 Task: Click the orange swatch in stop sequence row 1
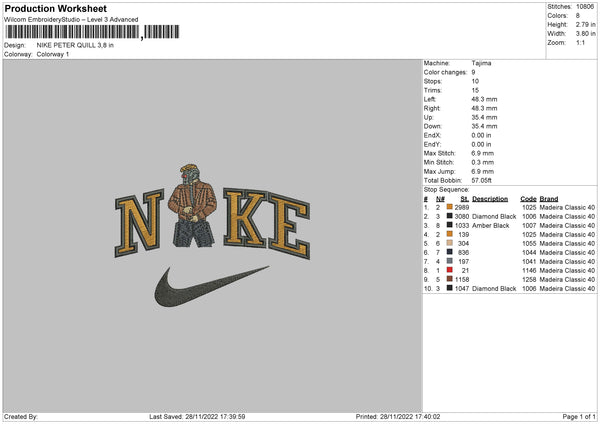[450, 207]
